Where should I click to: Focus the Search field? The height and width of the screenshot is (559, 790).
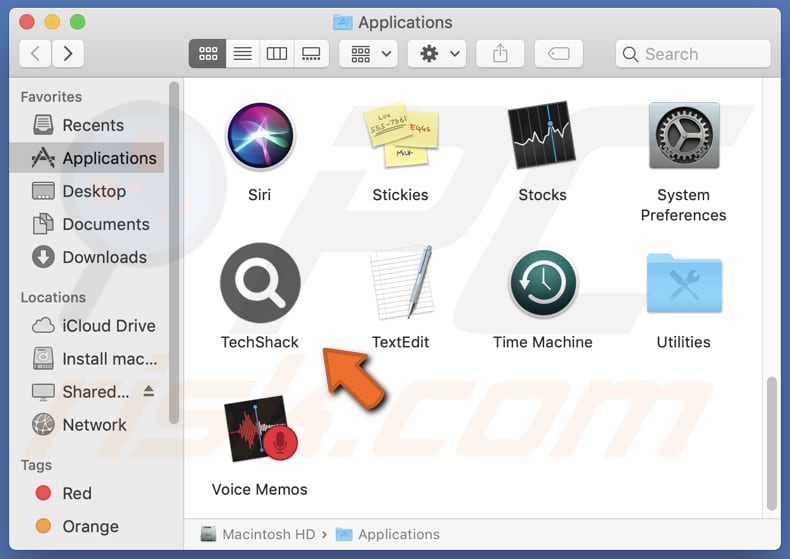[x=693, y=53]
